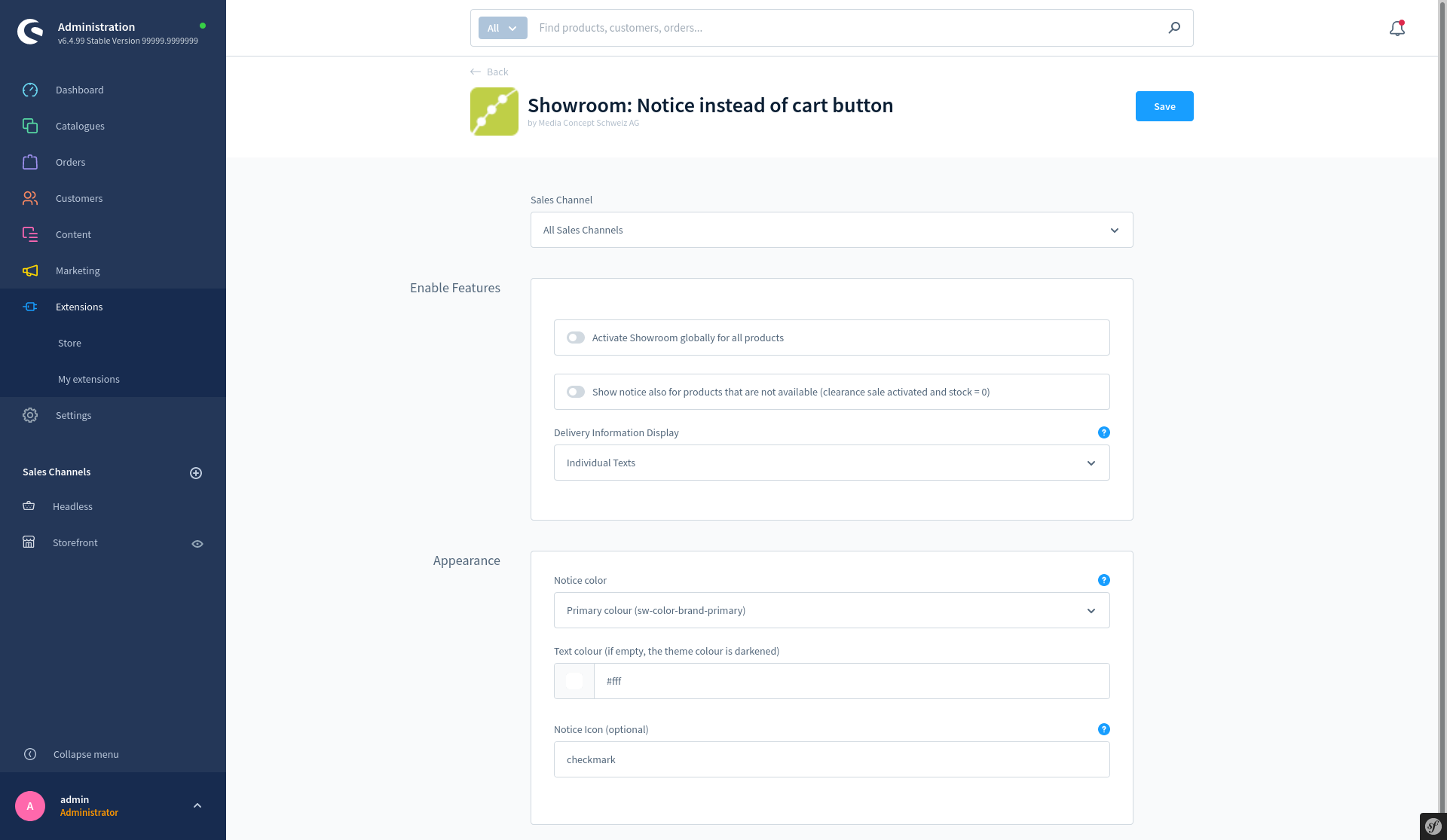Click the admin avatar circle
Viewport: 1447px width, 840px height.
pyautogui.click(x=30, y=806)
